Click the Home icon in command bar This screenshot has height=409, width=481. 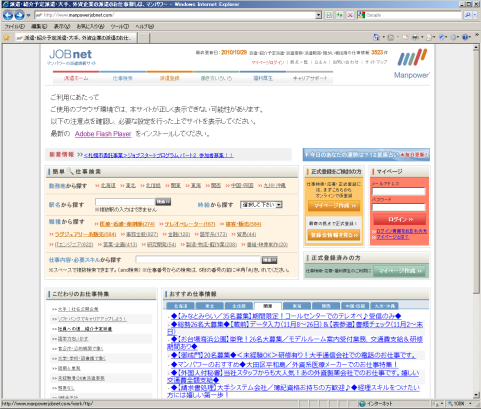tap(376, 37)
